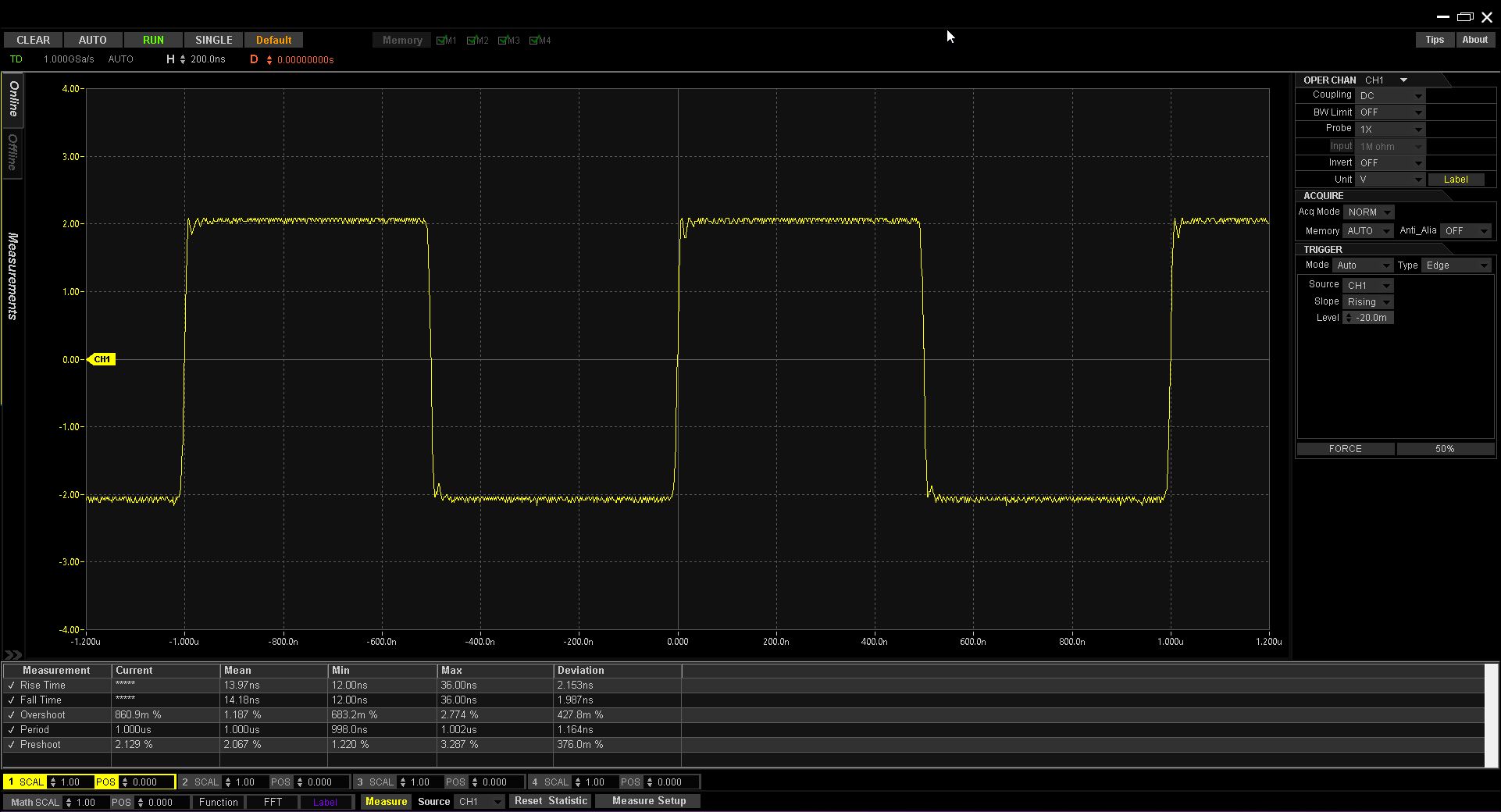Click the Math SCAL button

[x=34, y=802]
